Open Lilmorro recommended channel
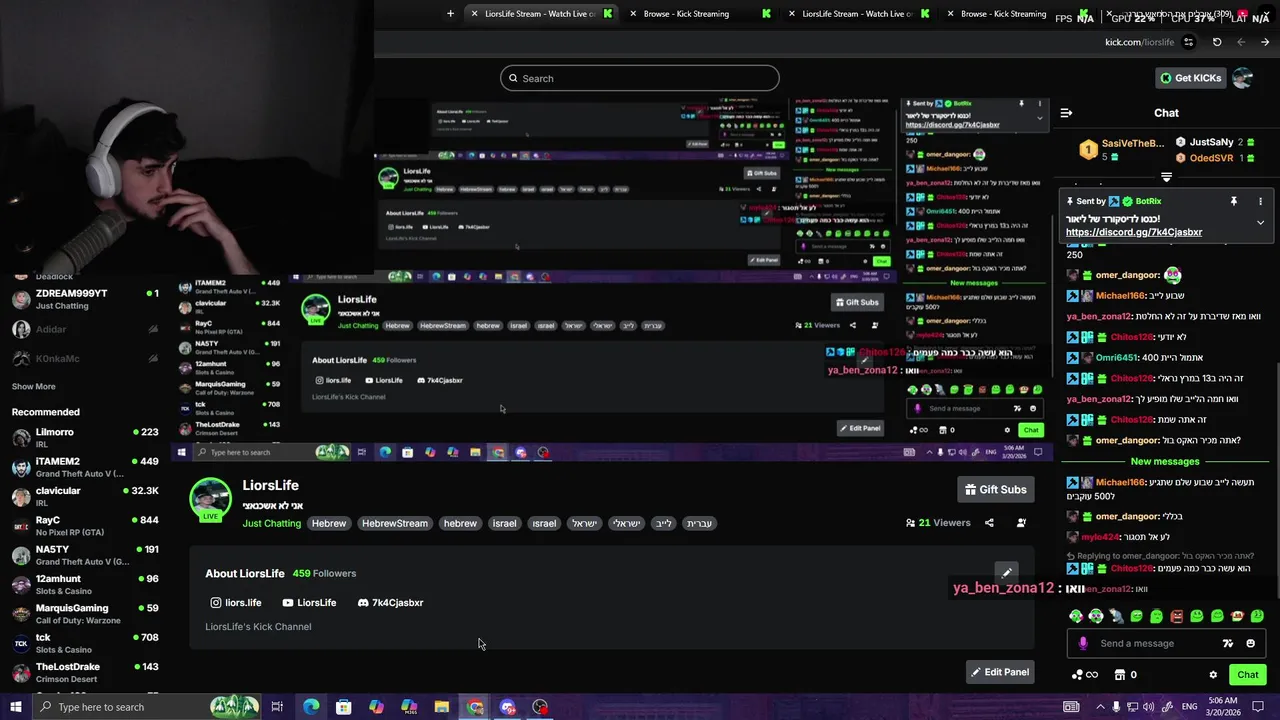The width and height of the screenshot is (1280, 720). point(85,438)
